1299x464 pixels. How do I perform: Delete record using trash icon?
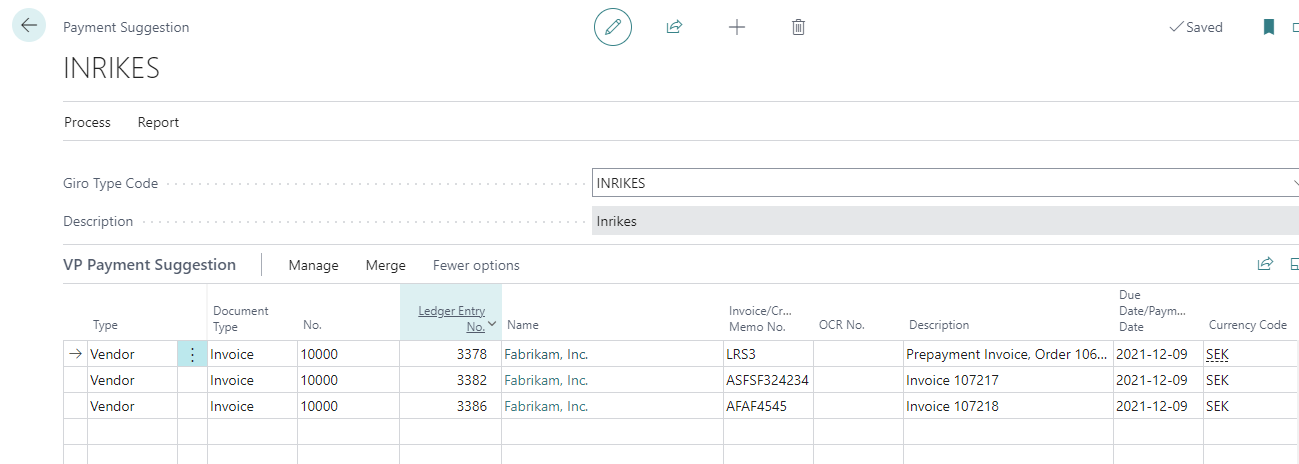pos(798,27)
